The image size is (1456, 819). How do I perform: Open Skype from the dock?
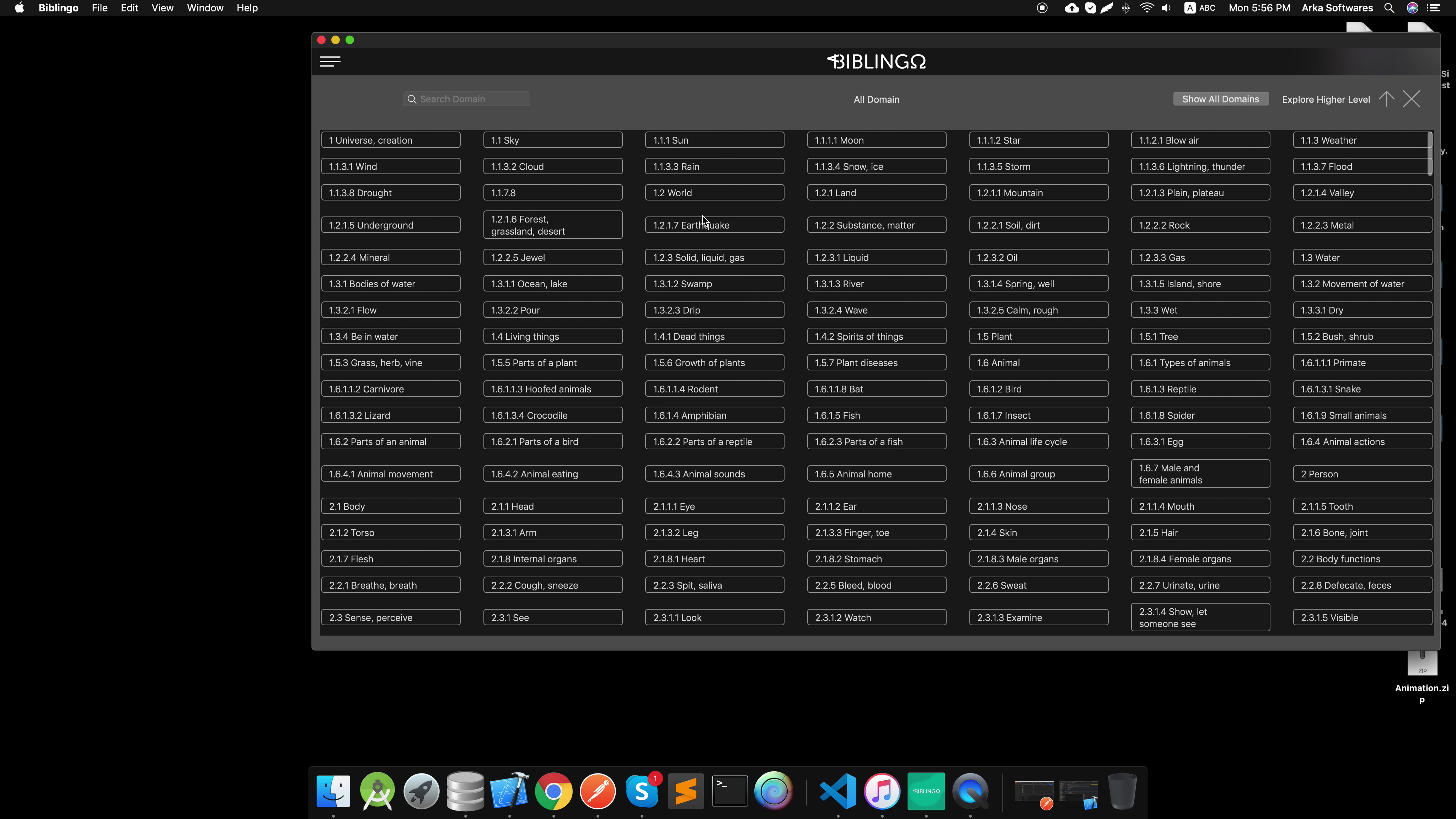tap(642, 791)
